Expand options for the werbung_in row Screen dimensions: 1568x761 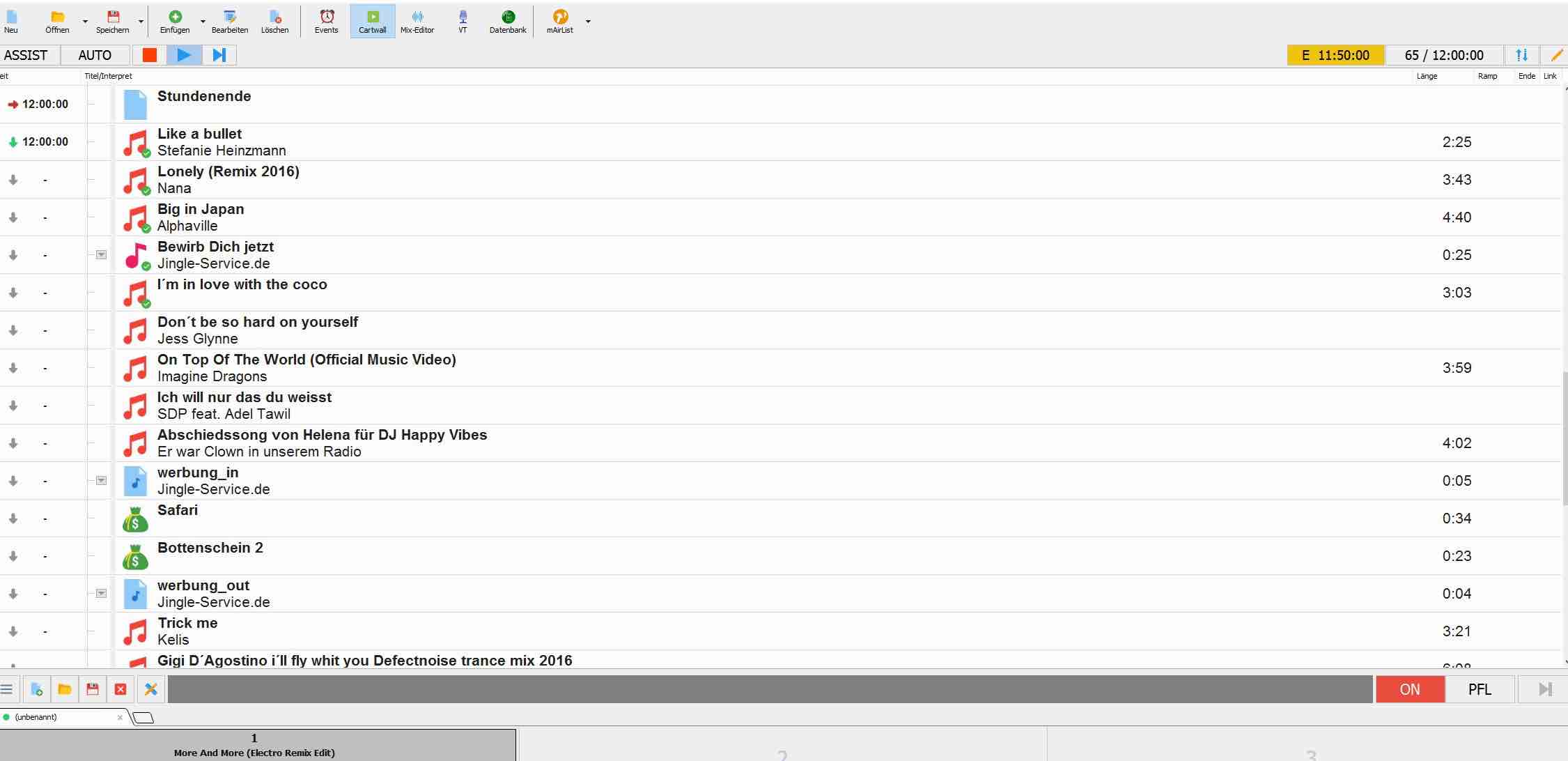(x=101, y=480)
